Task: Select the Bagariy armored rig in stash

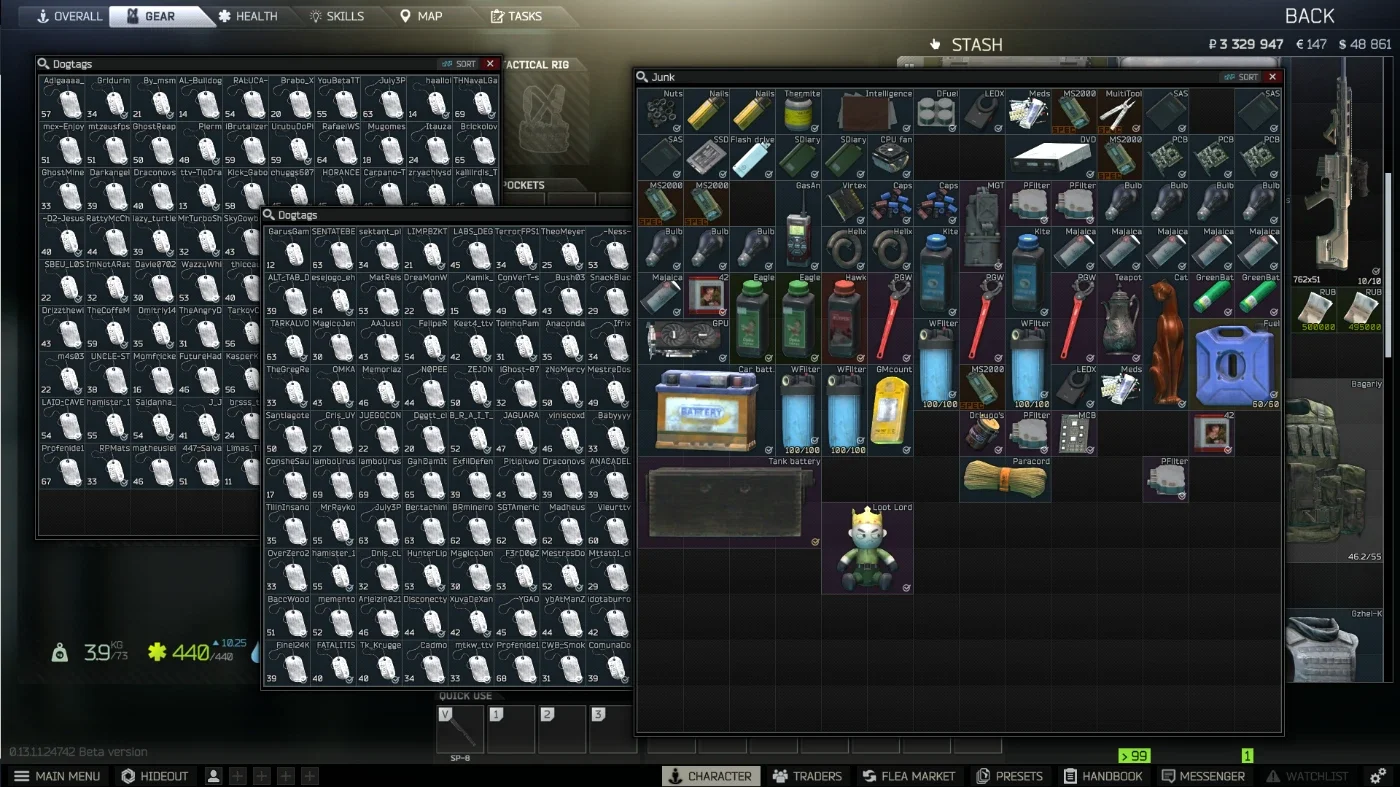Action: tap(1335, 470)
